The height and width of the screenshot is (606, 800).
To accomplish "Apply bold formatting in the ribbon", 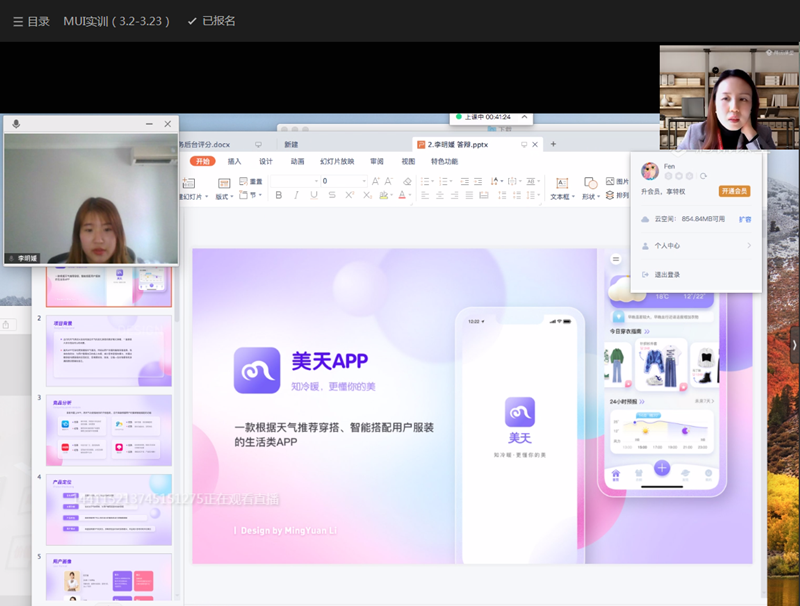I will click(279, 195).
